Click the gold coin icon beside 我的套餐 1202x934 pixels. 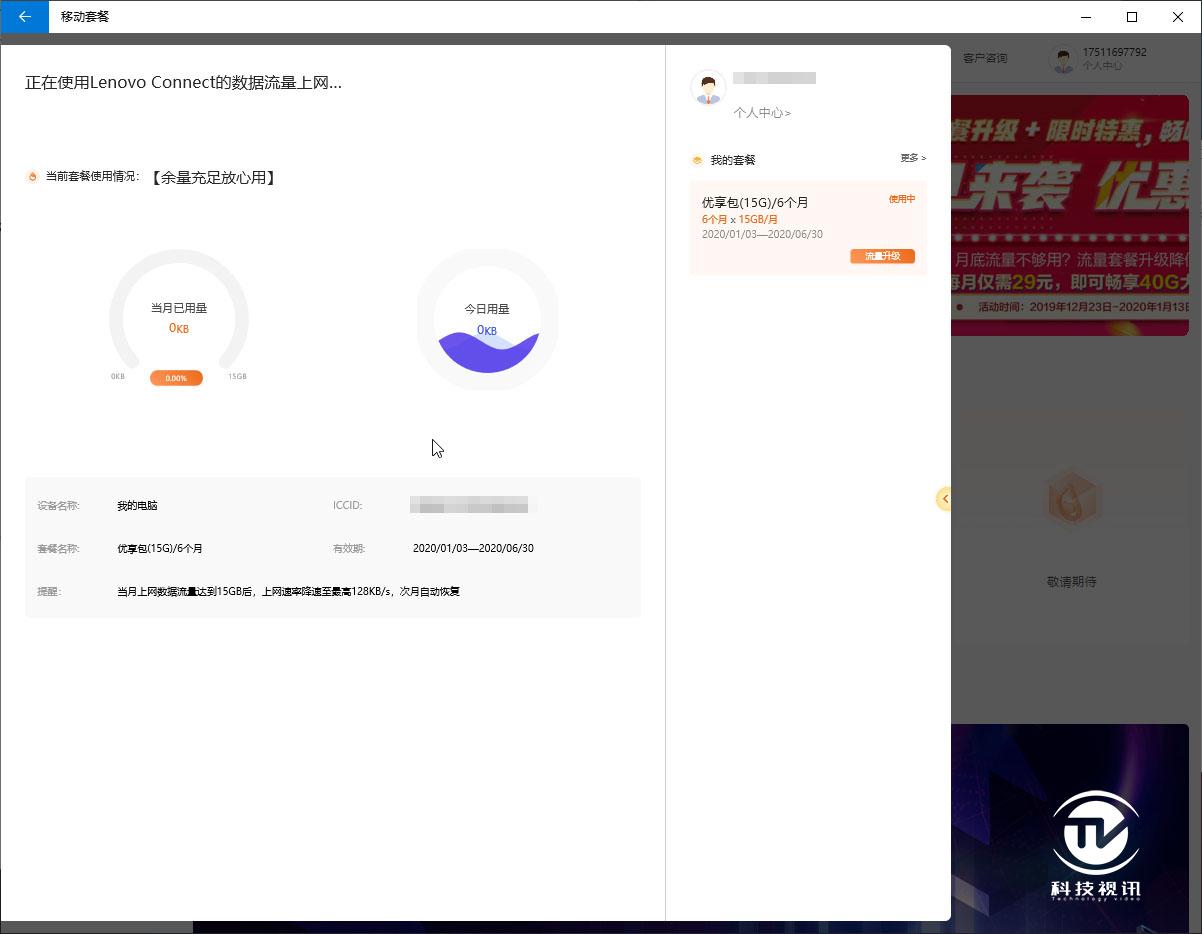(x=697, y=160)
